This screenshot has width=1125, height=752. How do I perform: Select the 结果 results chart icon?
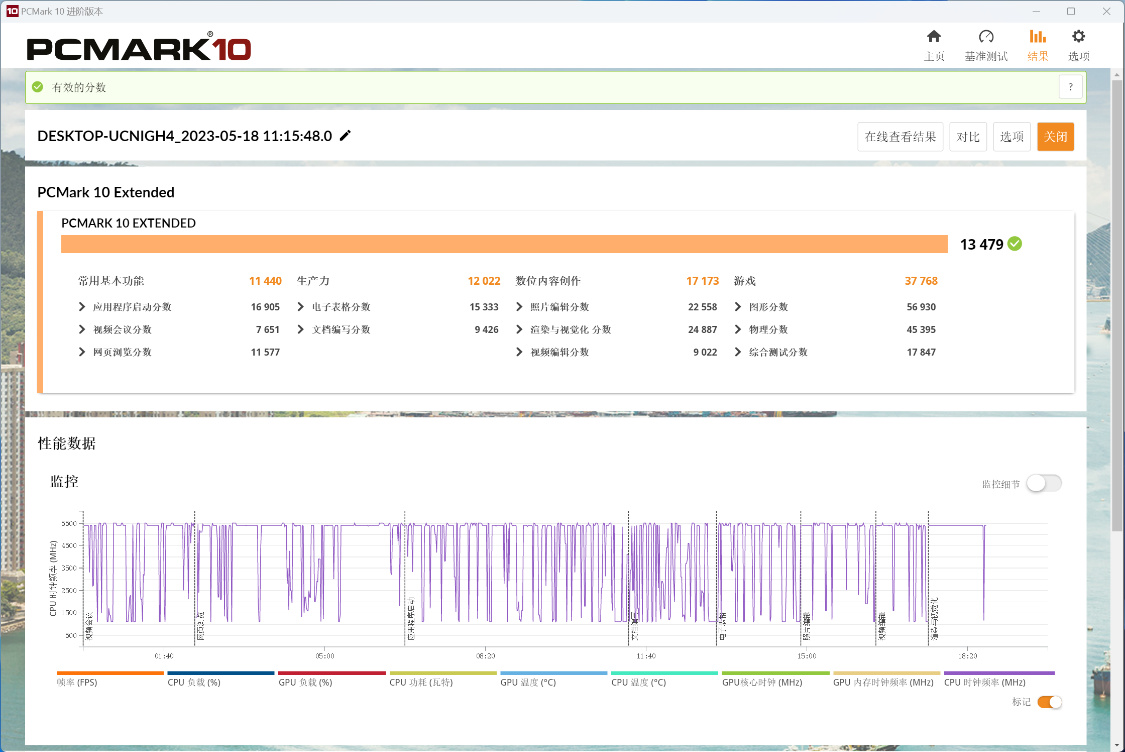click(1037, 37)
